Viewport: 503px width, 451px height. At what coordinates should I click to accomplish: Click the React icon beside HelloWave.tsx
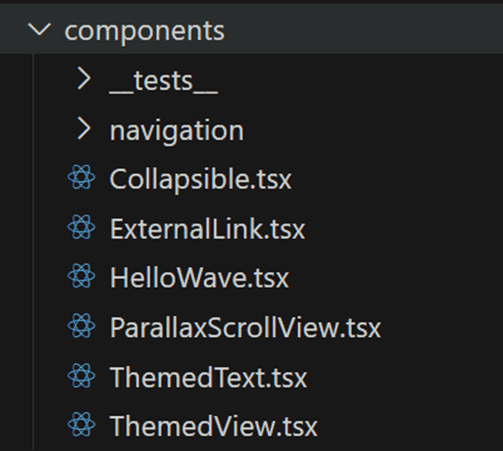(81, 276)
